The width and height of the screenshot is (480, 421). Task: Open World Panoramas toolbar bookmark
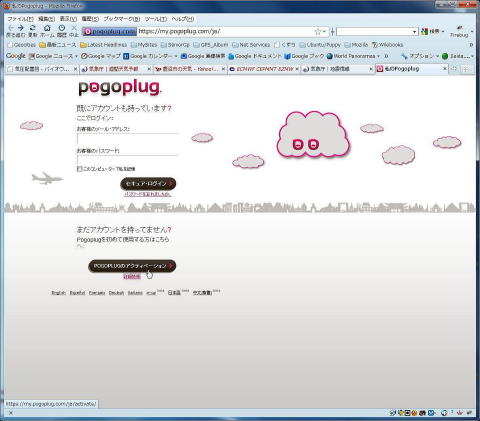click(x=351, y=56)
